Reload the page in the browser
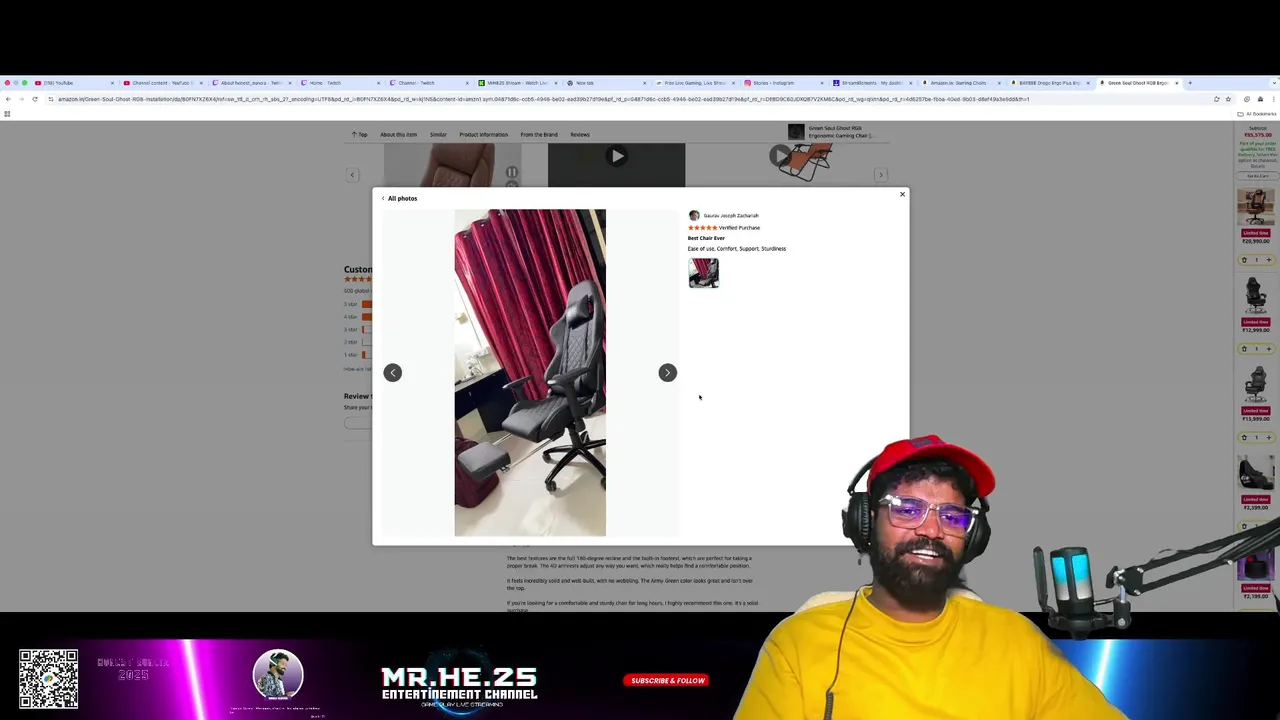Viewport: 1280px width, 720px height. tap(34, 99)
